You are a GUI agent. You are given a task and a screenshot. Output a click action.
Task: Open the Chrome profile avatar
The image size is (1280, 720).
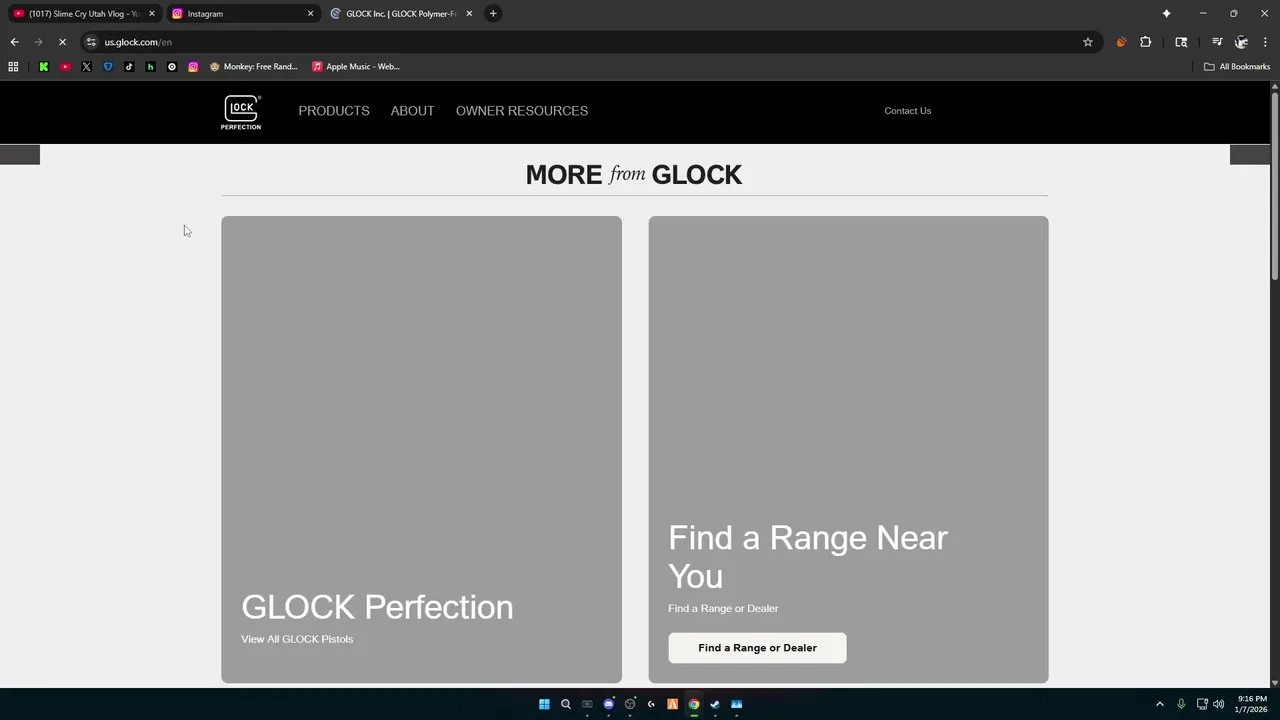(1241, 42)
